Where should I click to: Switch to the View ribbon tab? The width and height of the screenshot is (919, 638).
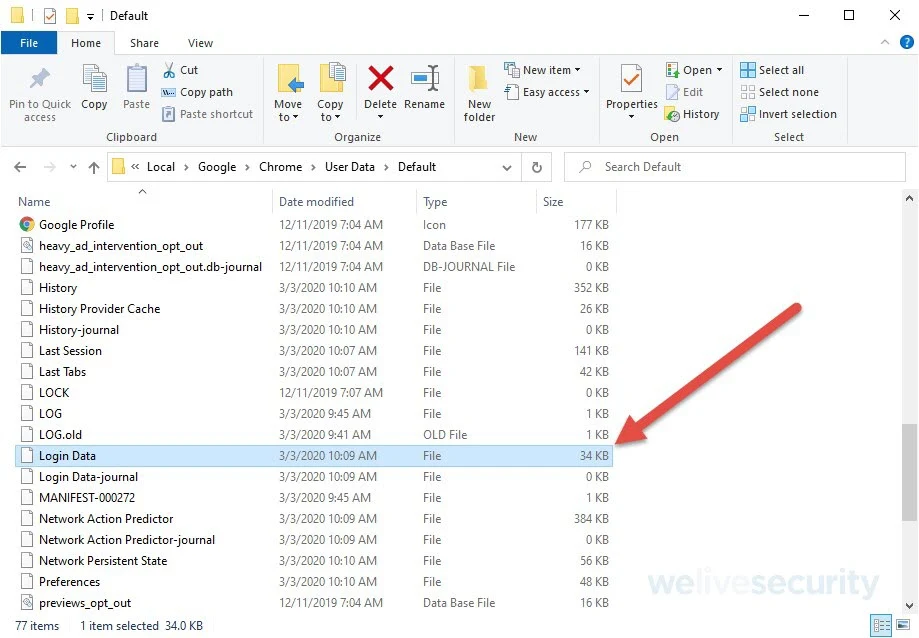coord(200,43)
